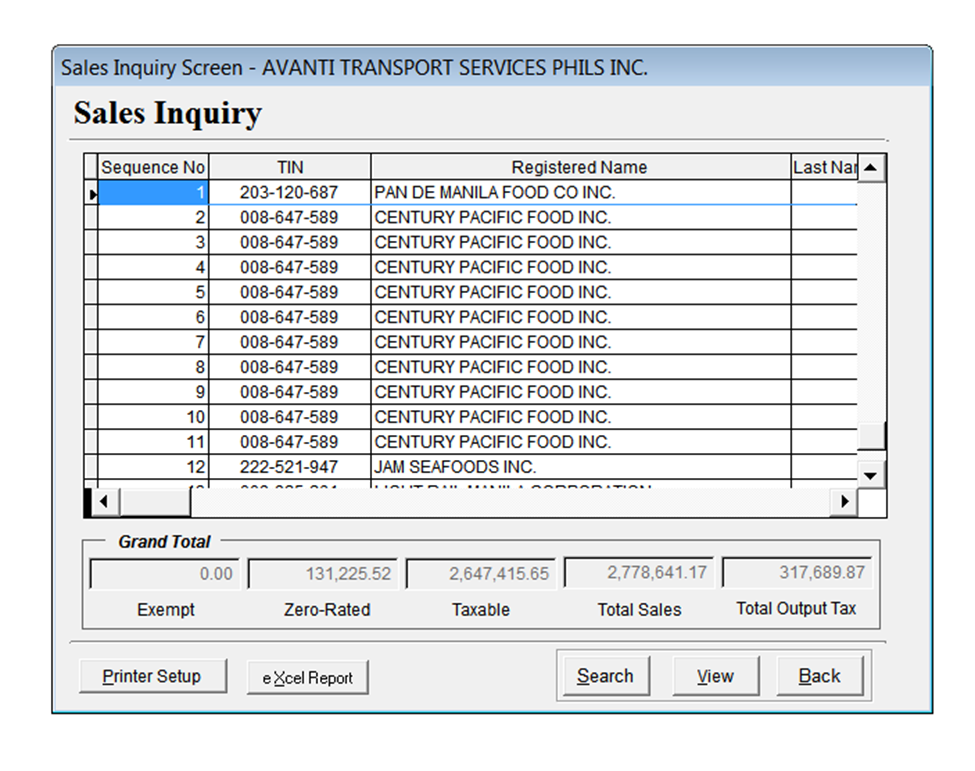Click the horizontal scrollbar thumb
975x771 pixels.
tap(155, 502)
